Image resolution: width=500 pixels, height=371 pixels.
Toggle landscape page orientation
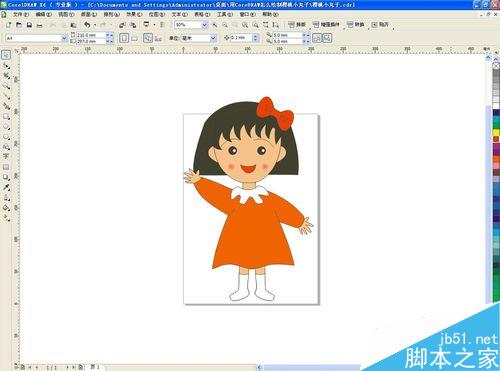(x=134, y=38)
